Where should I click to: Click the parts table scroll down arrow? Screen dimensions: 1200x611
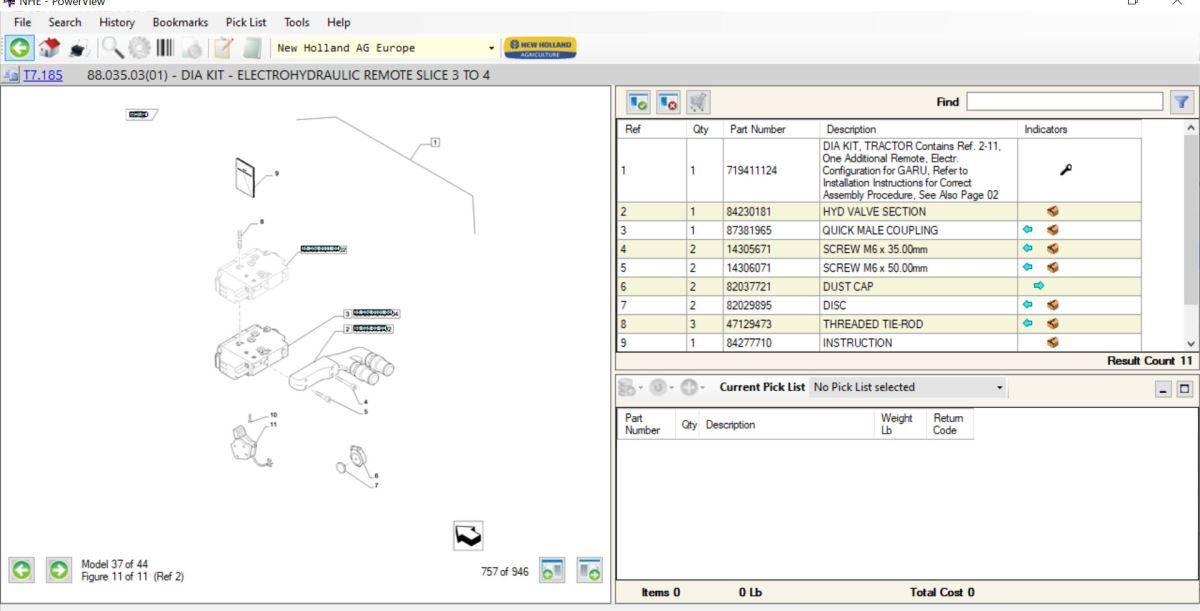[1190, 343]
